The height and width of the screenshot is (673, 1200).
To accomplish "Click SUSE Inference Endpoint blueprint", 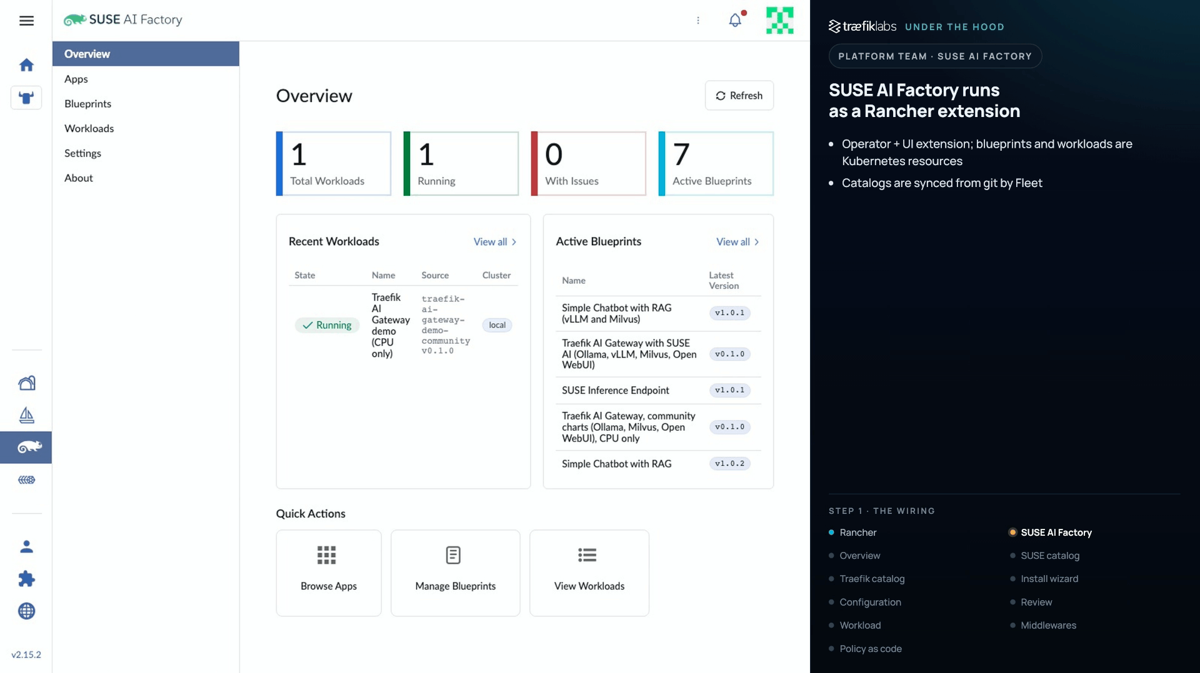I will 615,391.
